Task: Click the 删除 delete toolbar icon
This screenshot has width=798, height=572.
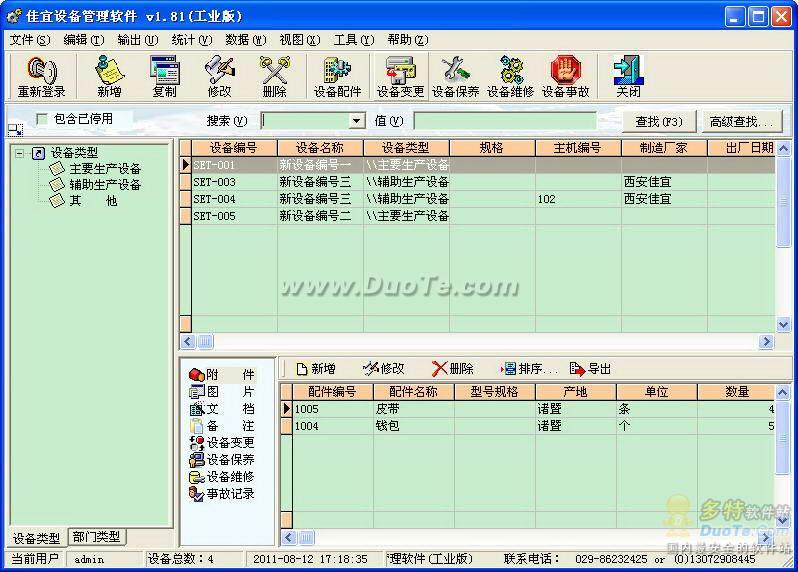Action: pyautogui.click(x=274, y=76)
